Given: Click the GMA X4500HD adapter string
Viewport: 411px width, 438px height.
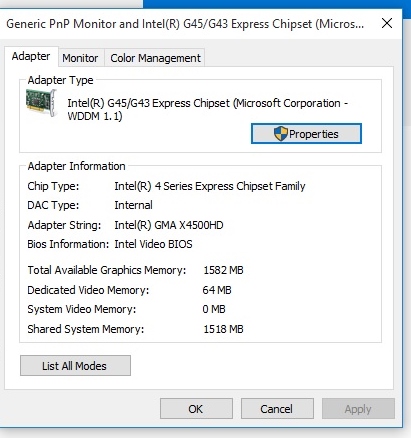Looking at the screenshot, I should (x=169, y=225).
